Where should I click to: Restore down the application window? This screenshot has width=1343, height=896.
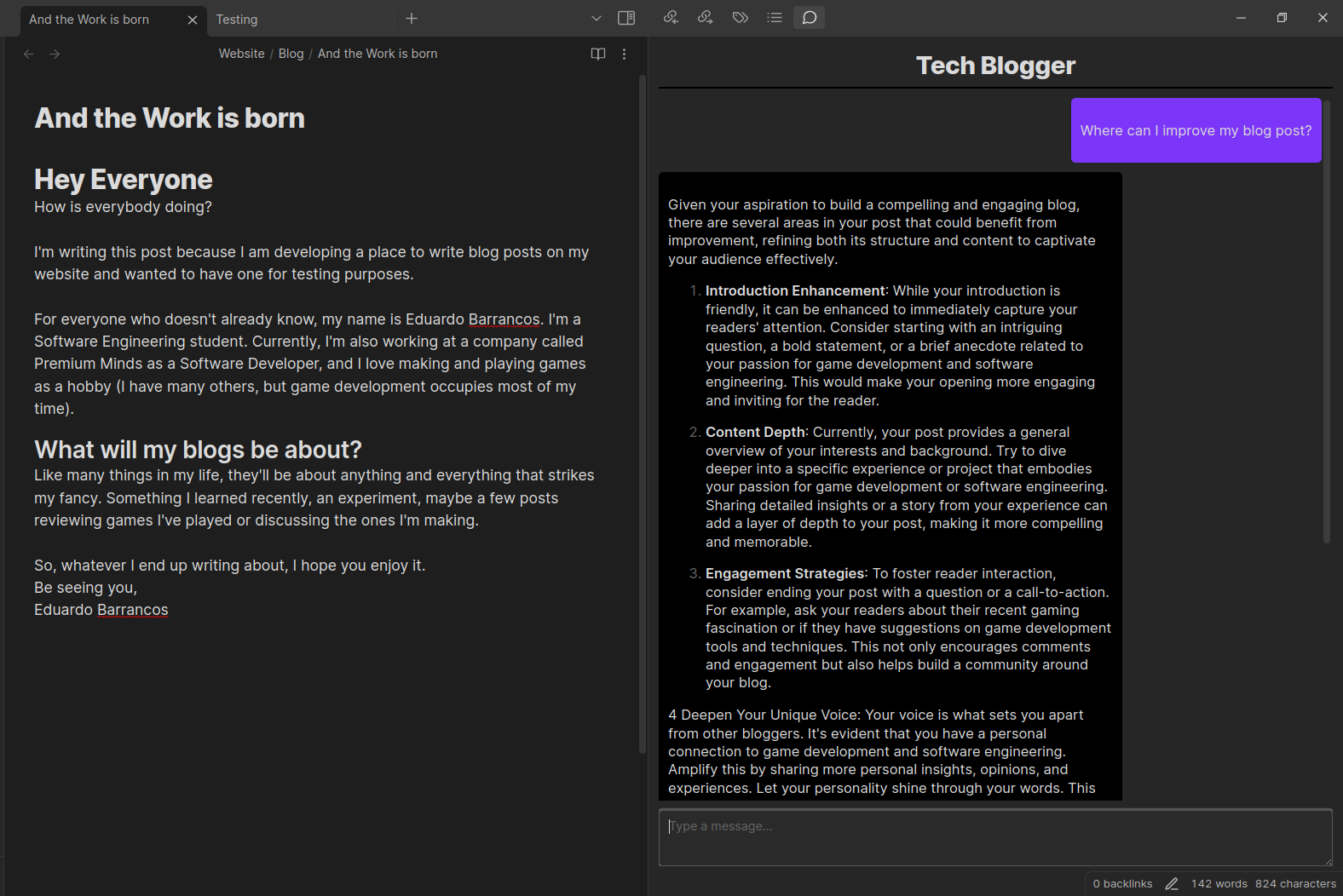pyautogui.click(x=1282, y=18)
